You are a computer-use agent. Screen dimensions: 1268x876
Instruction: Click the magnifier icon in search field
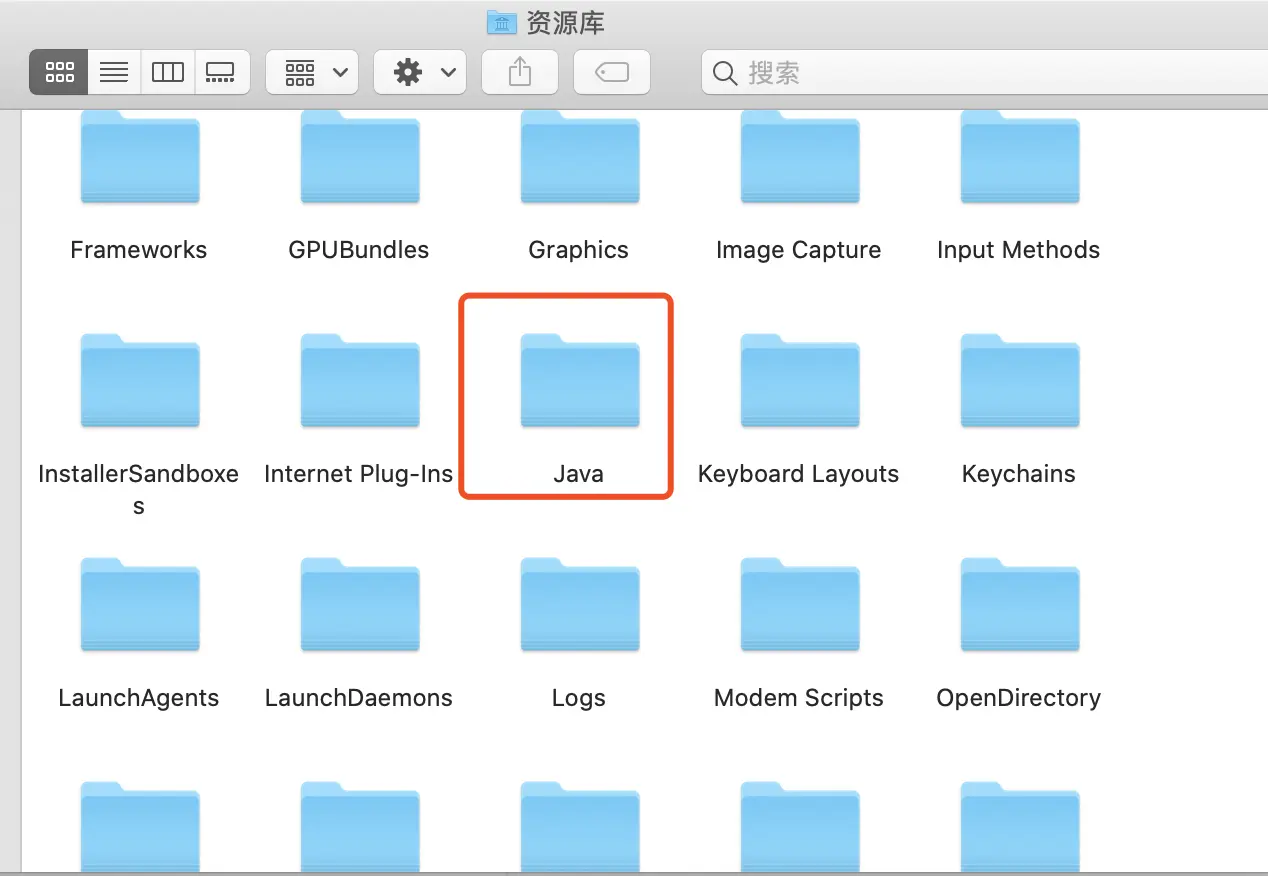click(725, 73)
